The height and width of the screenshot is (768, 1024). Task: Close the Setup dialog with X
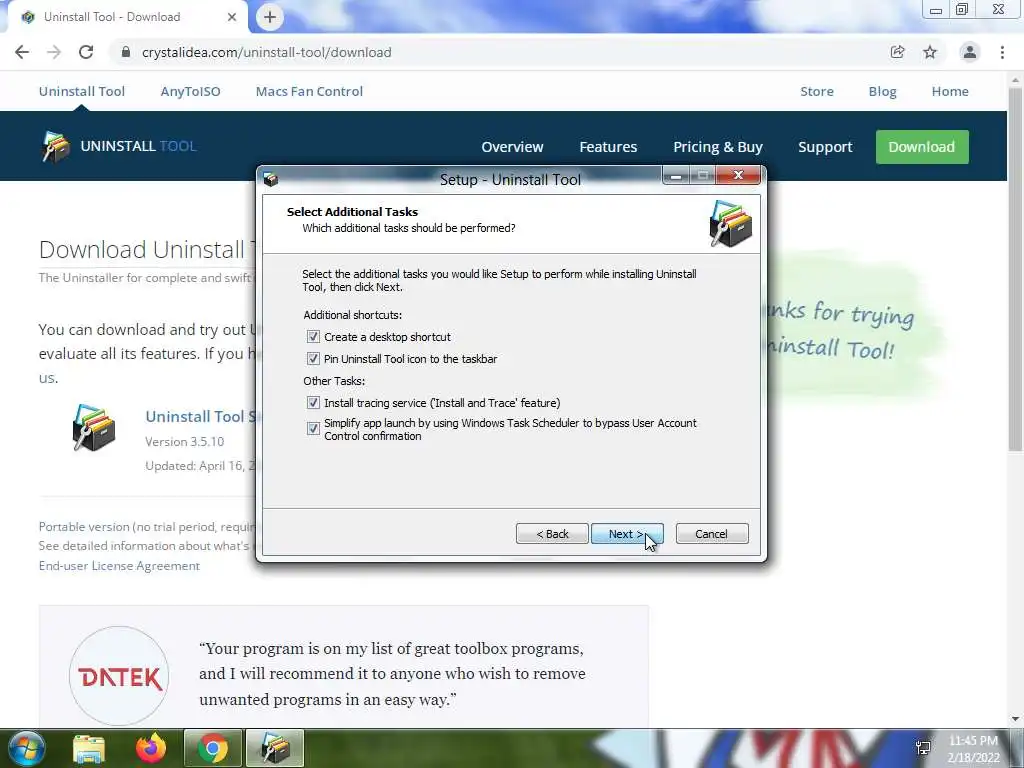[x=739, y=175]
